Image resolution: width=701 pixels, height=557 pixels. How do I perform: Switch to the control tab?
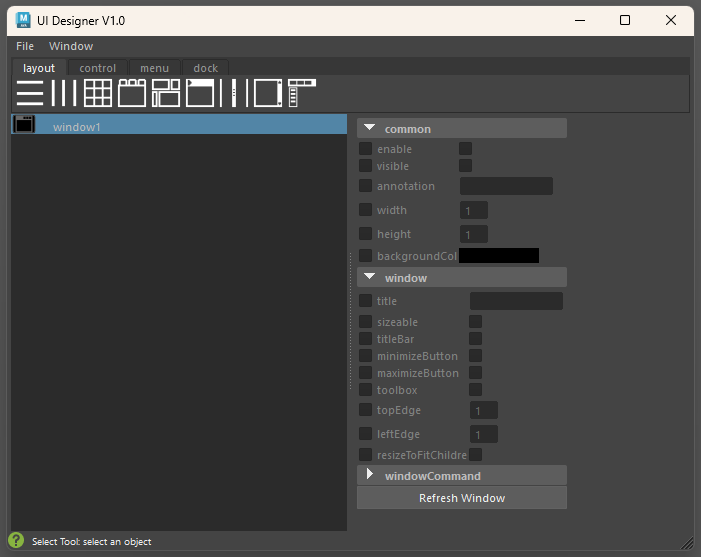98,68
